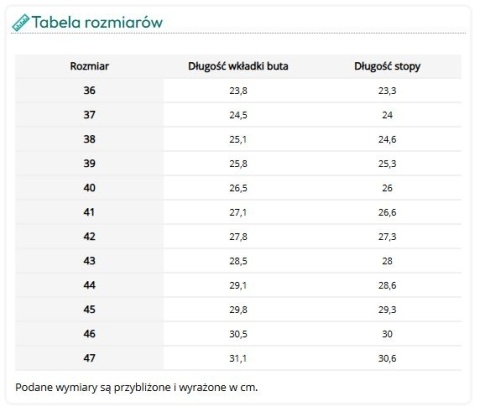
Task: Click the note about approximate dimensions in cm
Action: [136, 387]
